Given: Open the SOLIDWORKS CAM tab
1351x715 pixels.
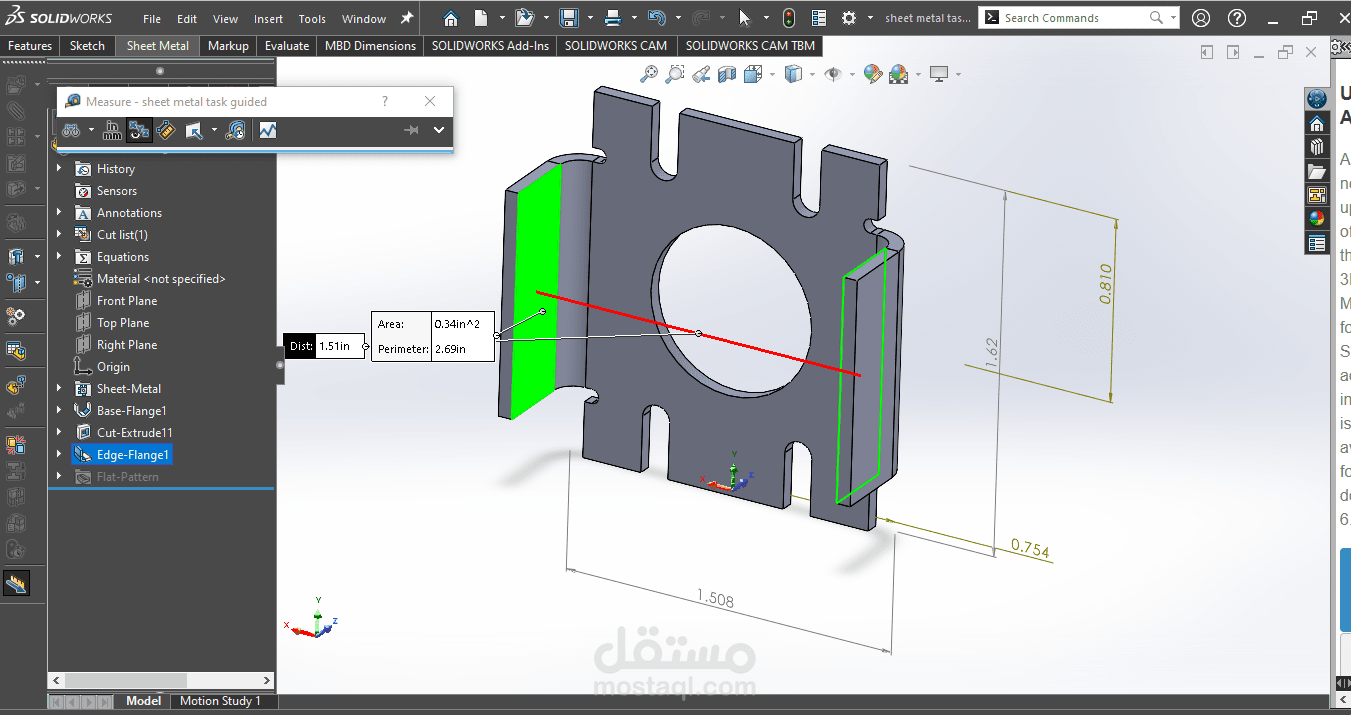Looking at the screenshot, I should coord(616,46).
